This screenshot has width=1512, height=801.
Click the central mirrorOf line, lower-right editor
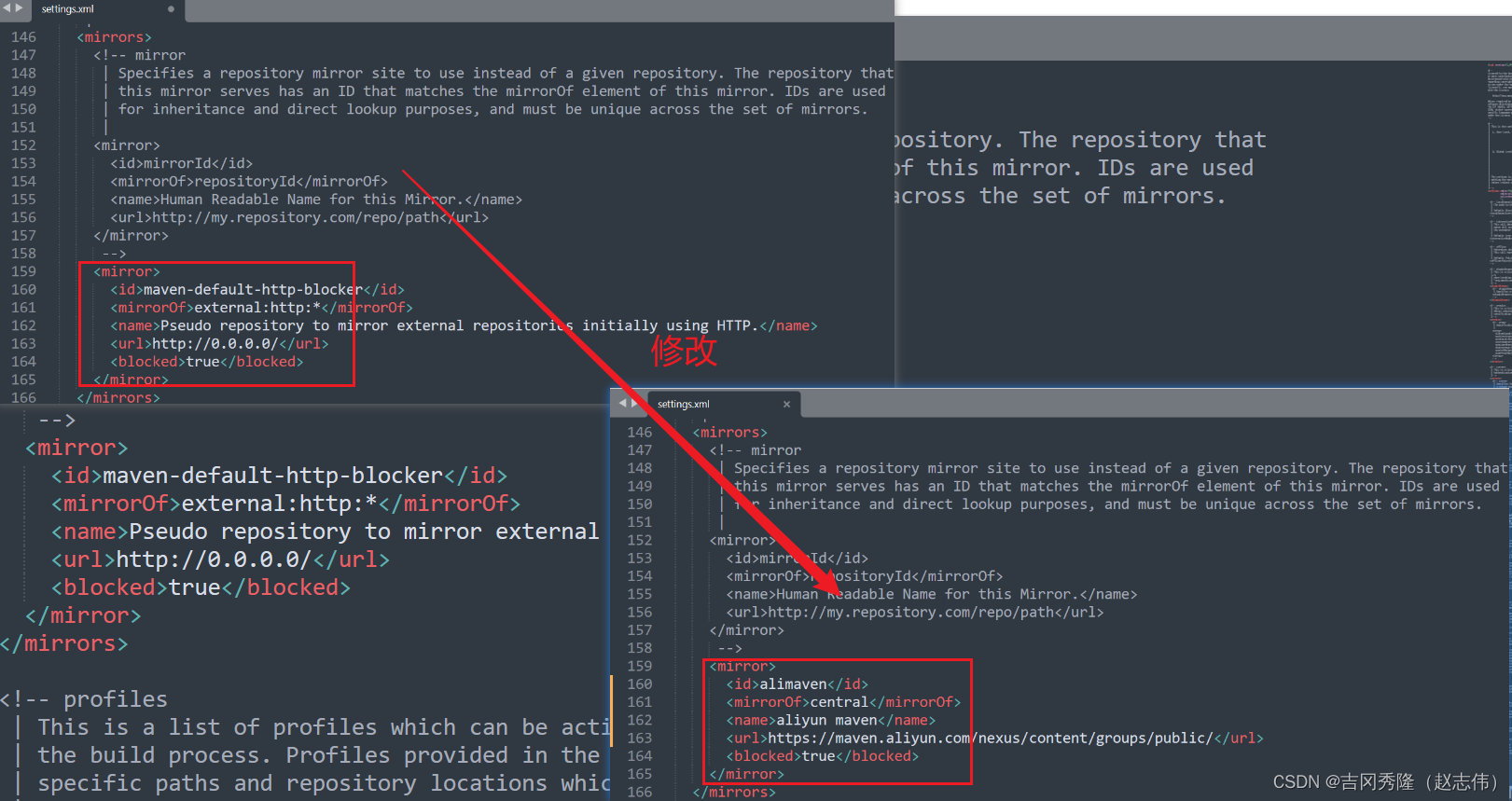843,702
